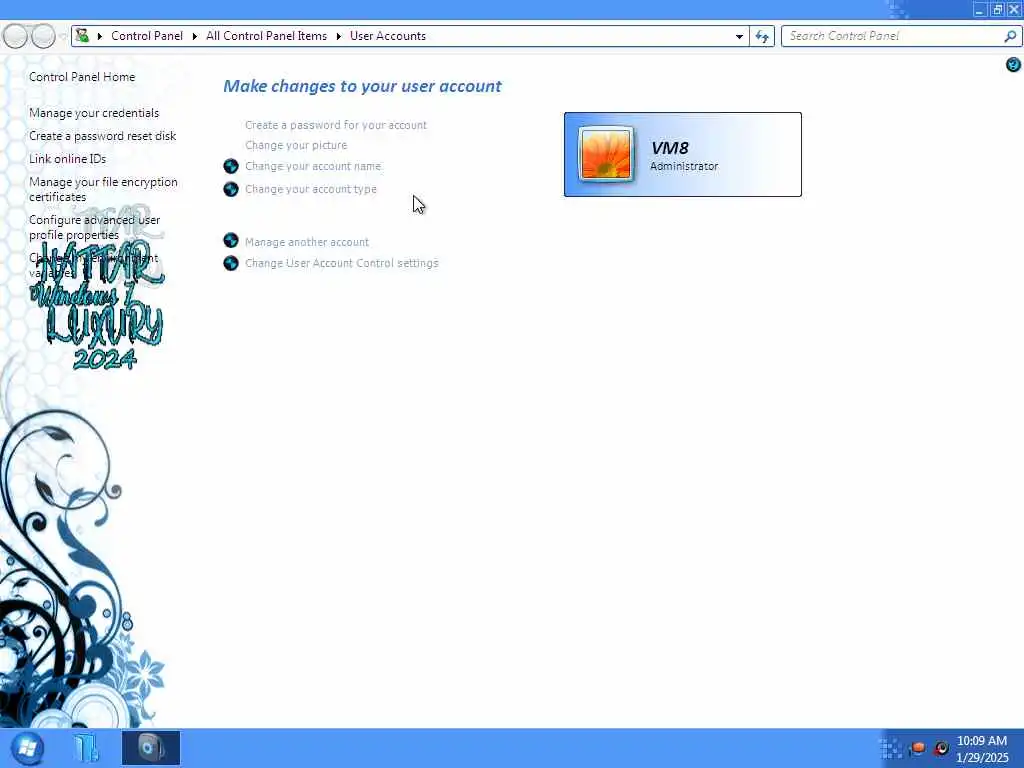
Task: Click shield icon beside User Account Control settings
Action: (x=231, y=263)
